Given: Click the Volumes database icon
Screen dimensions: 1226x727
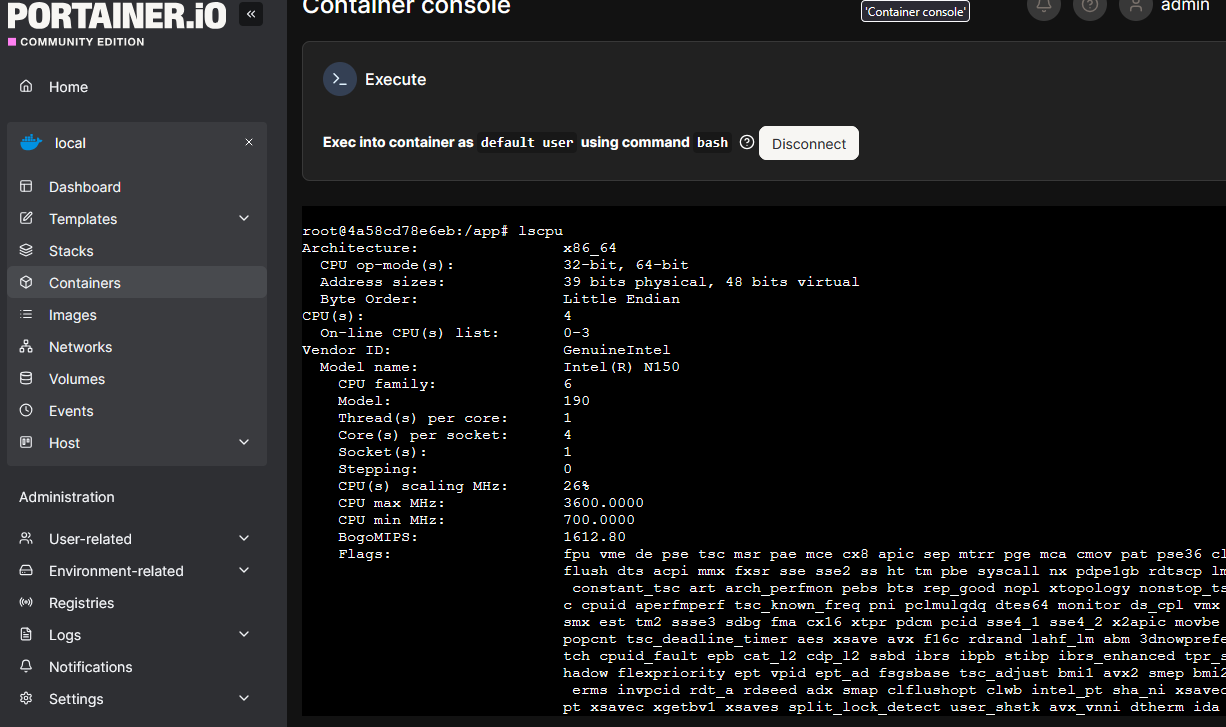Looking at the screenshot, I should (27, 379).
